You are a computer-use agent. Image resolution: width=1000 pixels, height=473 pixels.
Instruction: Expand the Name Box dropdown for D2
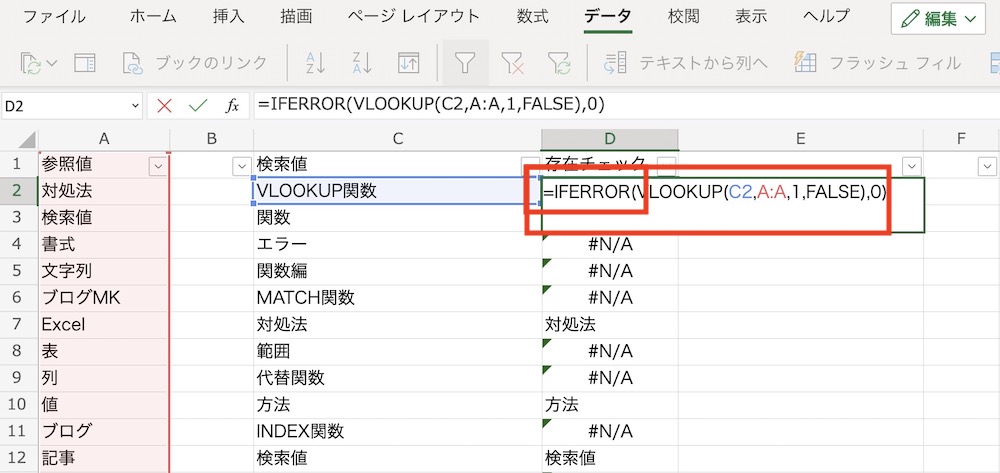pyautogui.click(x=135, y=106)
